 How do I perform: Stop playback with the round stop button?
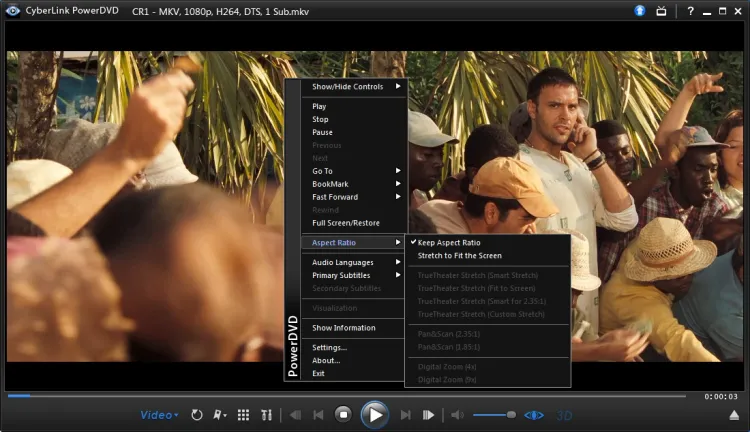tap(343, 415)
